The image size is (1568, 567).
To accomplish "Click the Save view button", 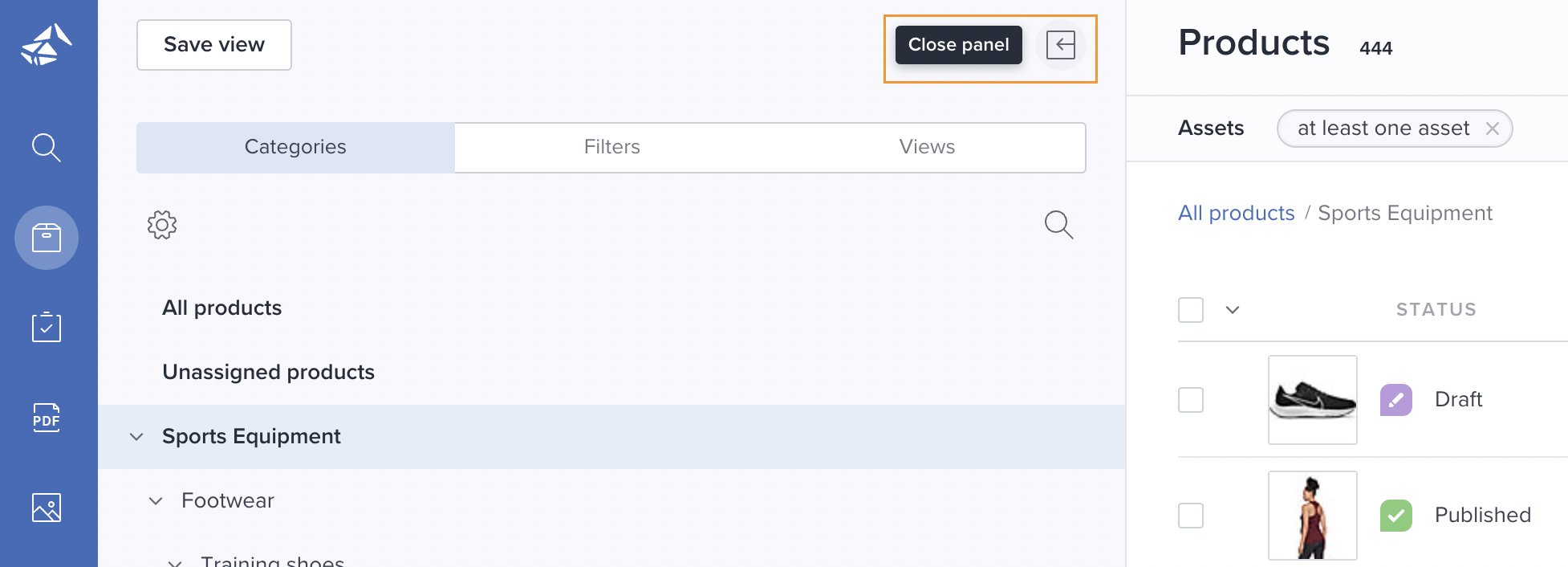I will [214, 45].
